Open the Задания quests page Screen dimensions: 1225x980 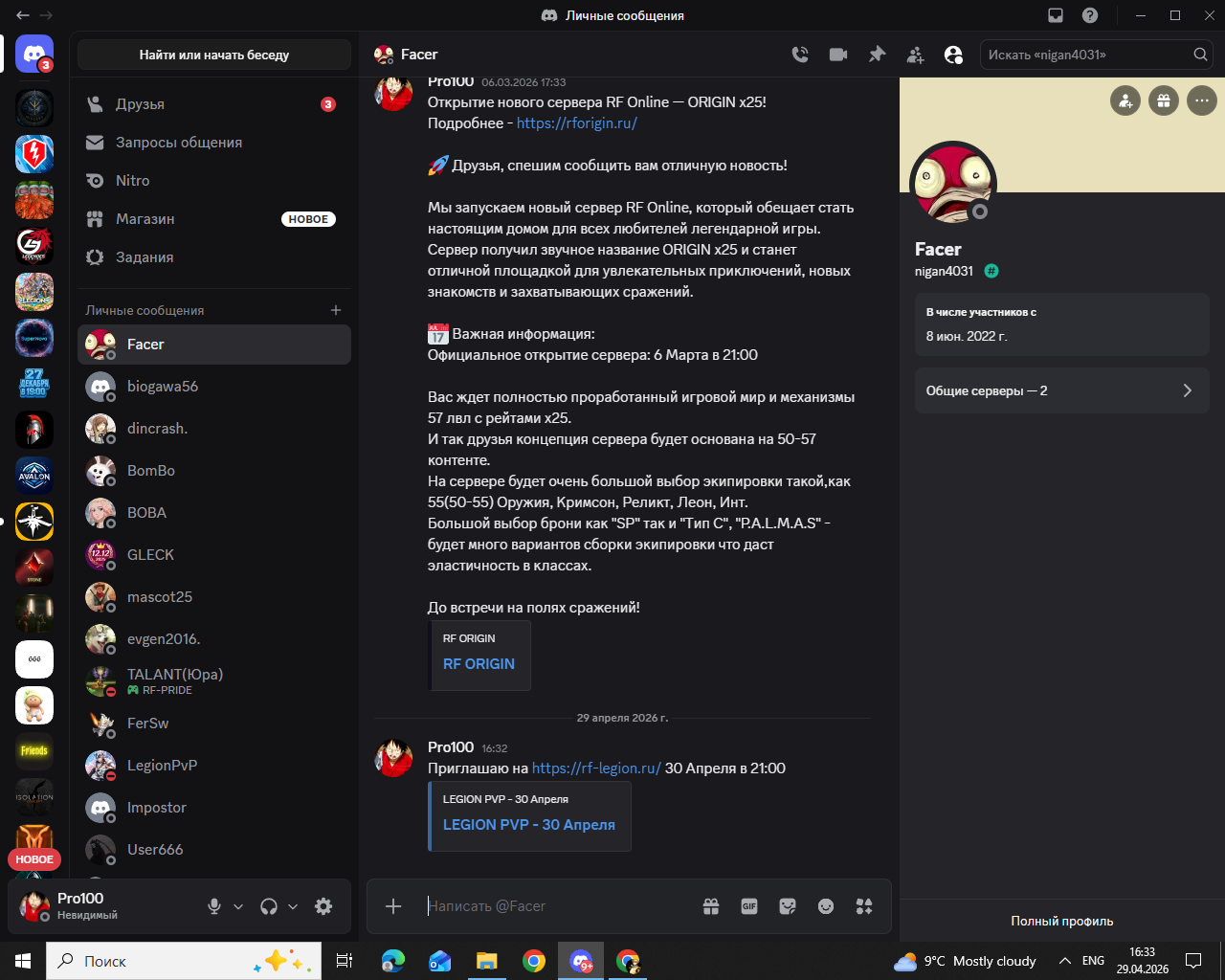click(214, 257)
